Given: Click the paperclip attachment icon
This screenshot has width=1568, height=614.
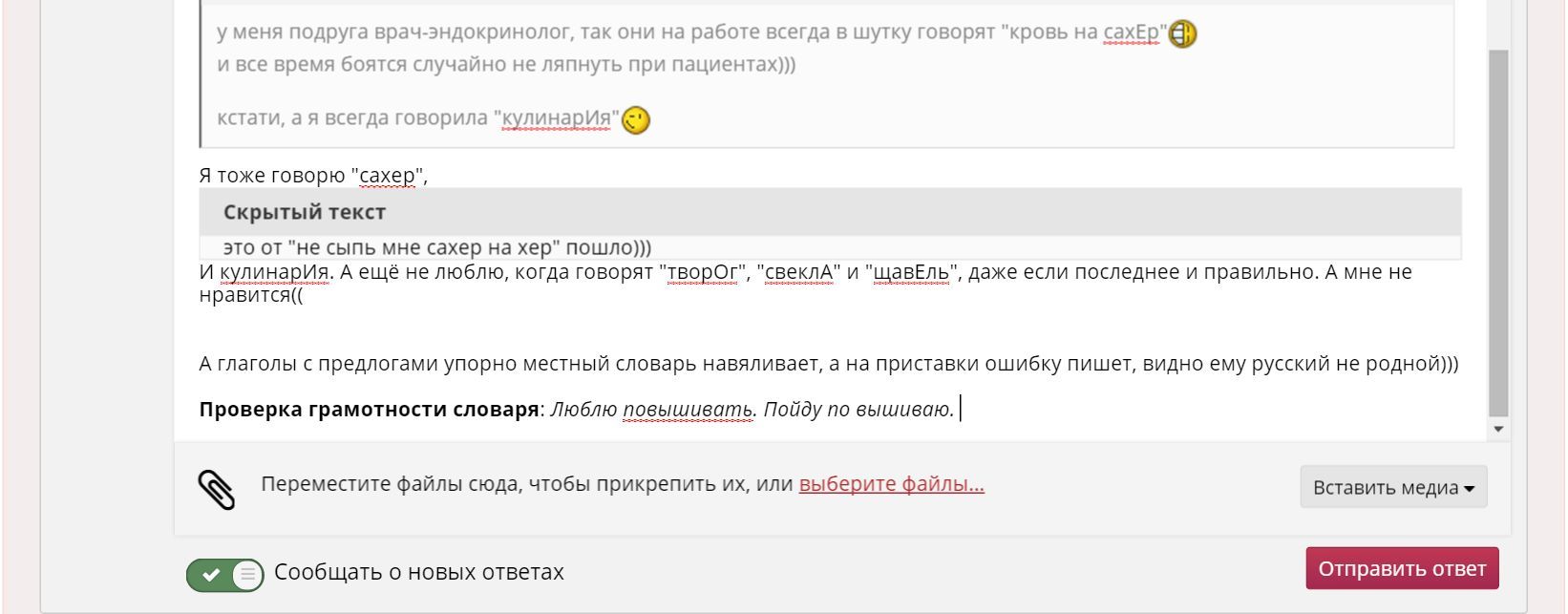Looking at the screenshot, I should pos(217,489).
